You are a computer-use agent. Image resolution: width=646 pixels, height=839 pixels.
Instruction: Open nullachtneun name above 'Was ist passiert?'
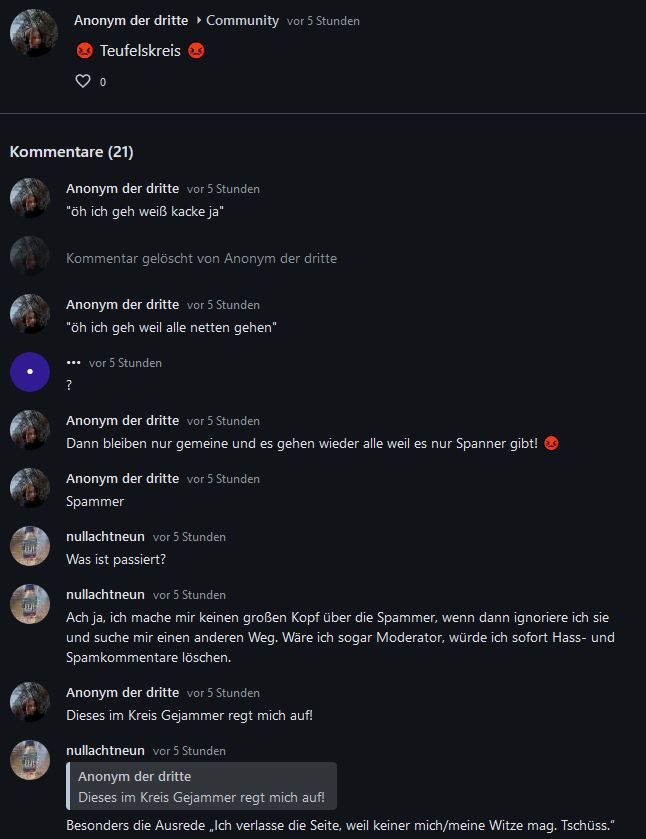pyautogui.click(x=105, y=537)
